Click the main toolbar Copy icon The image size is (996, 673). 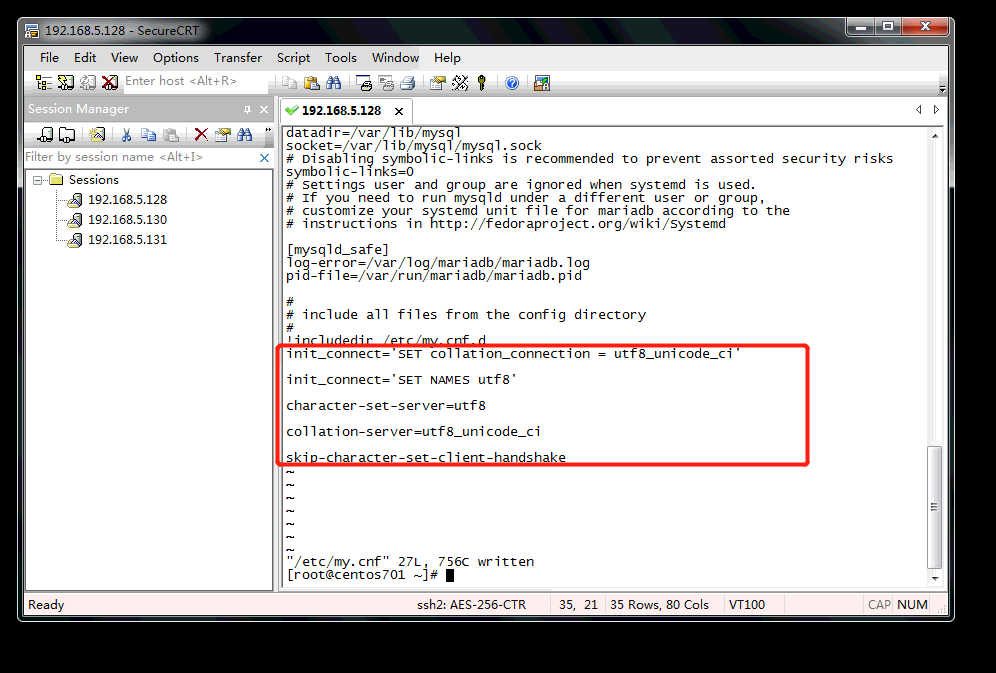coord(290,83)
